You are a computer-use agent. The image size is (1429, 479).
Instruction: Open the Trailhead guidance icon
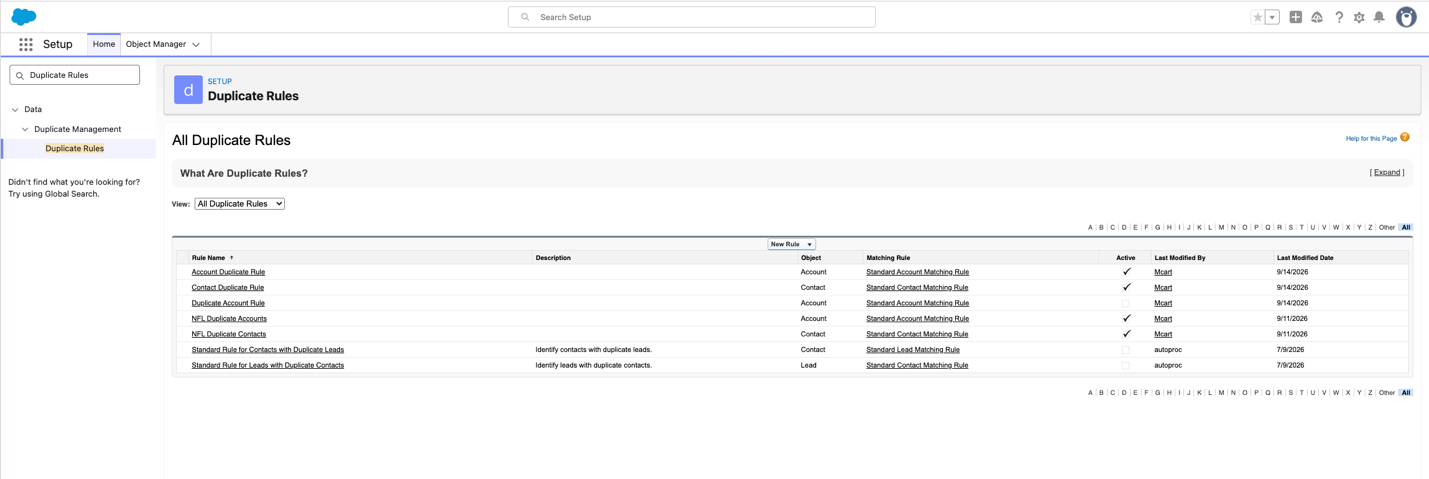pyautogui.click(x=1317, y=17)
